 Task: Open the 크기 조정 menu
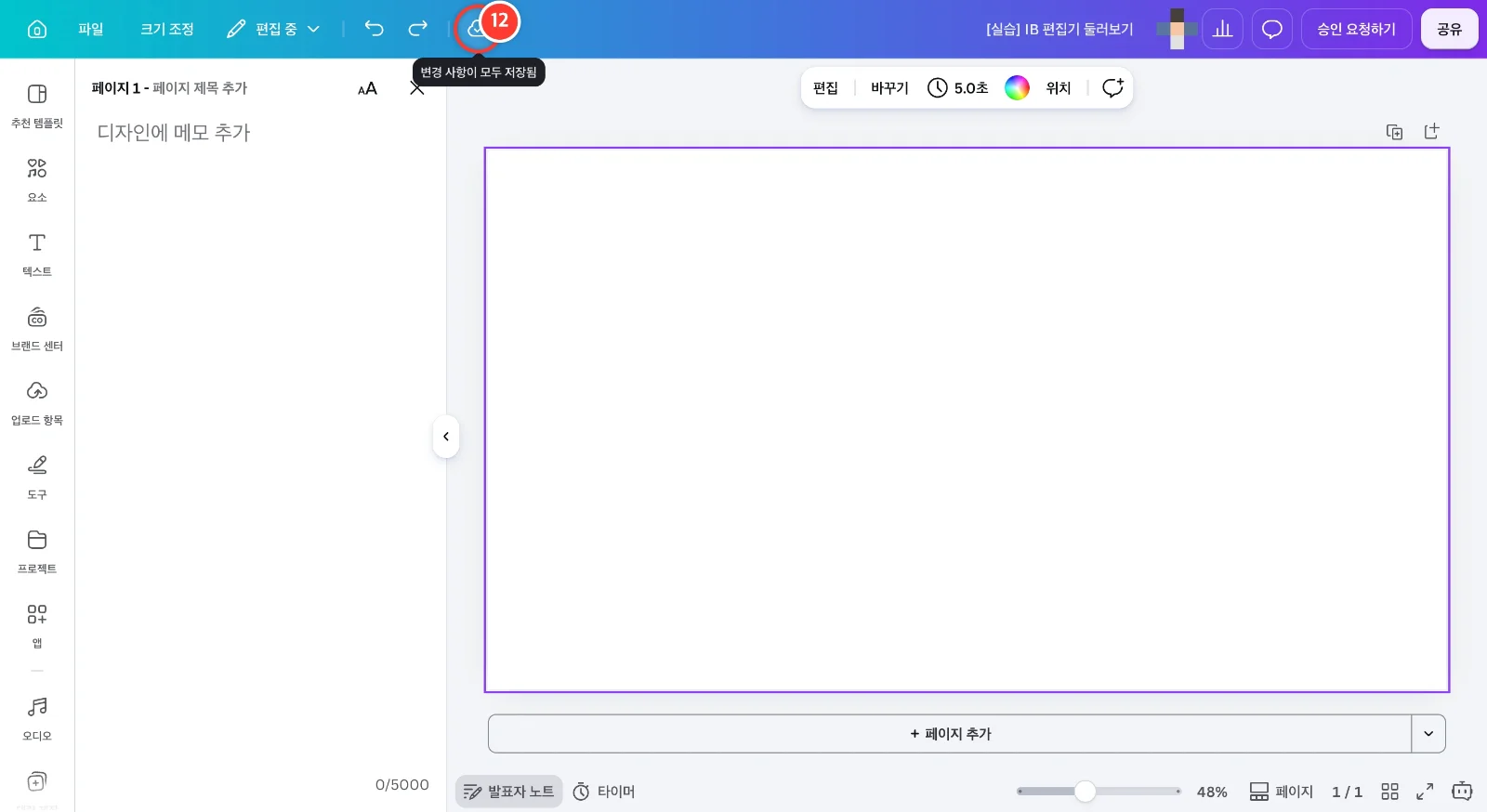(x=167, y=29)
